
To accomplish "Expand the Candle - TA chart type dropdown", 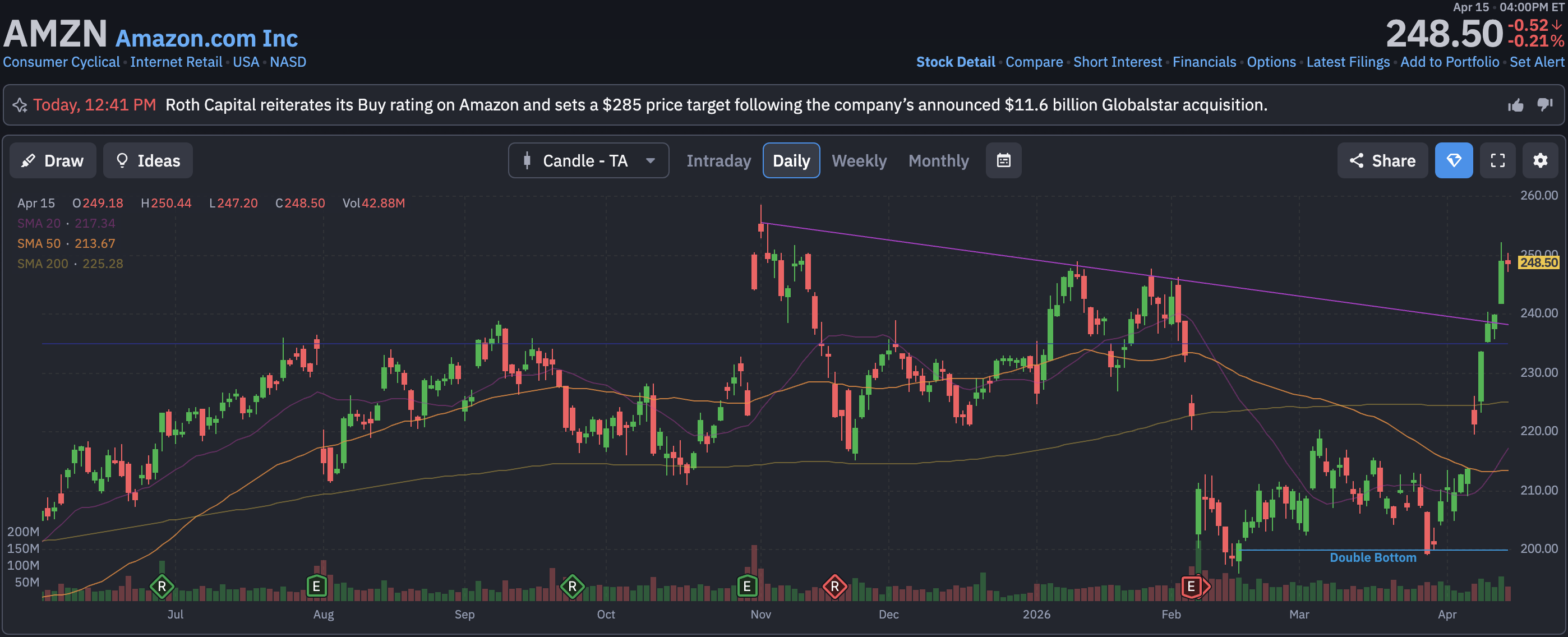I will pyautogui.click(x=588, y=160).
